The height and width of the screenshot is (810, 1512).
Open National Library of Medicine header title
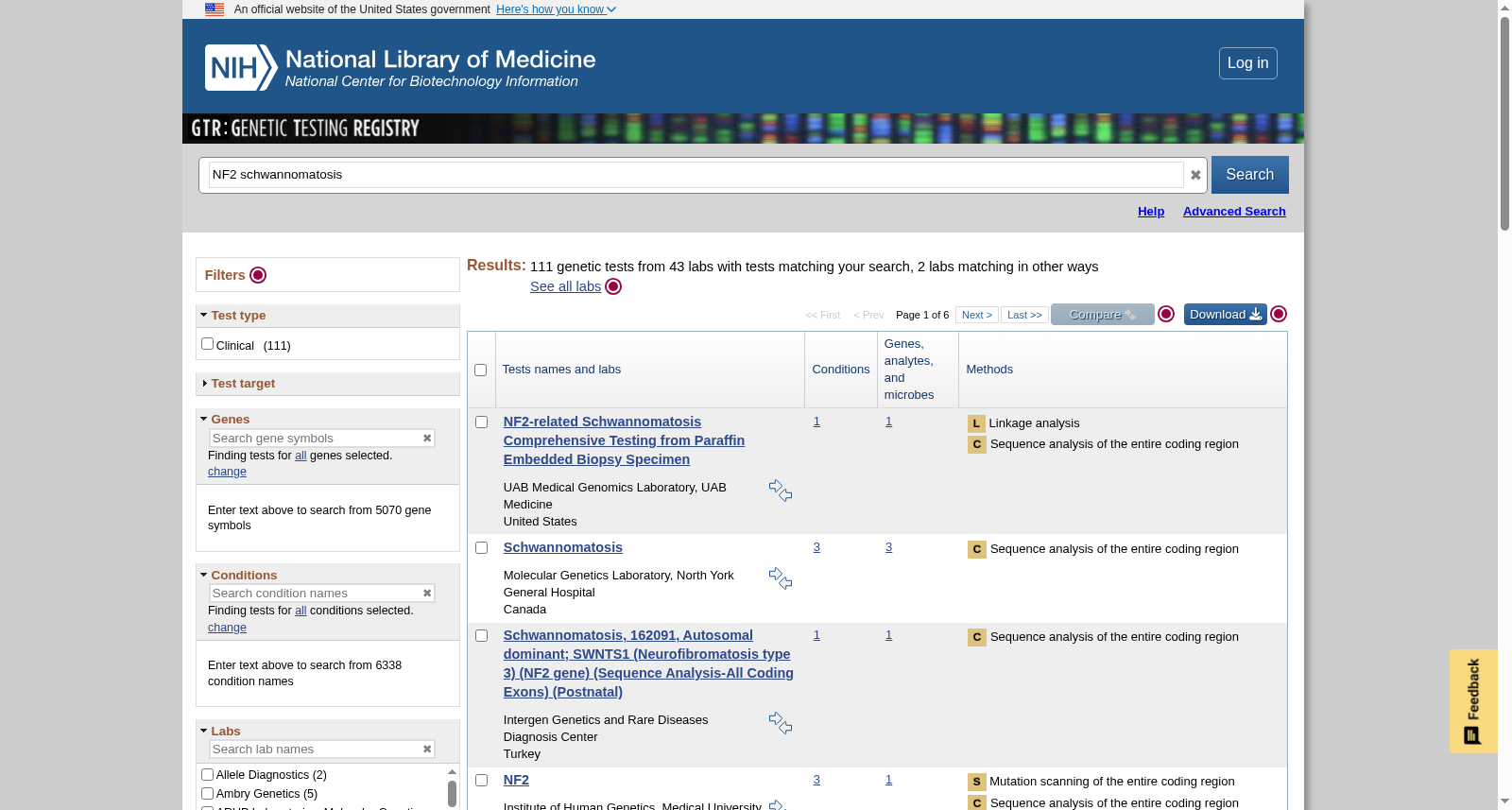coord(440,60)
